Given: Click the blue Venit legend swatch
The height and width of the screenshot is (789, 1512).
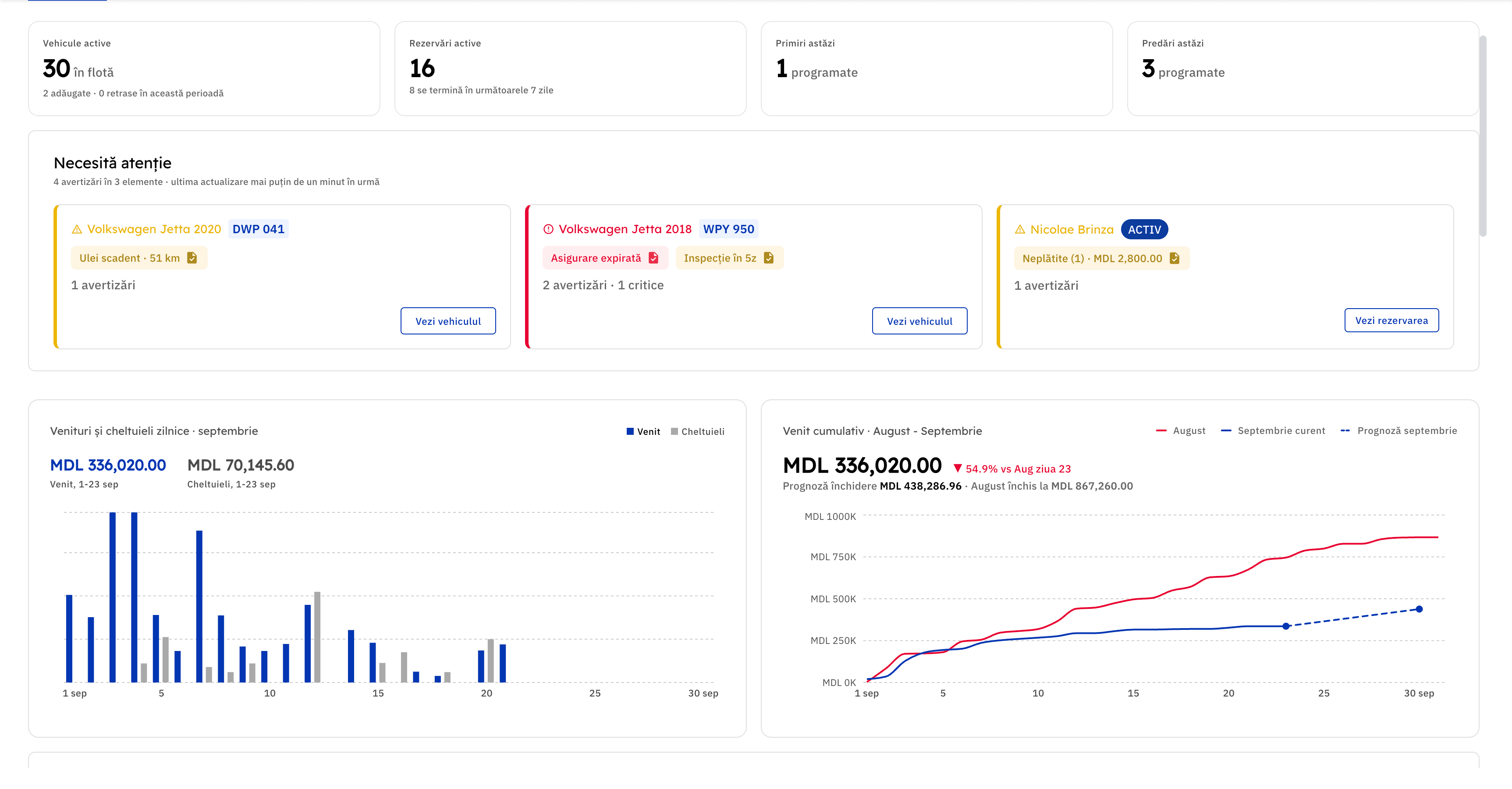Looking at the screenshot, I should (x=630, y=431).
